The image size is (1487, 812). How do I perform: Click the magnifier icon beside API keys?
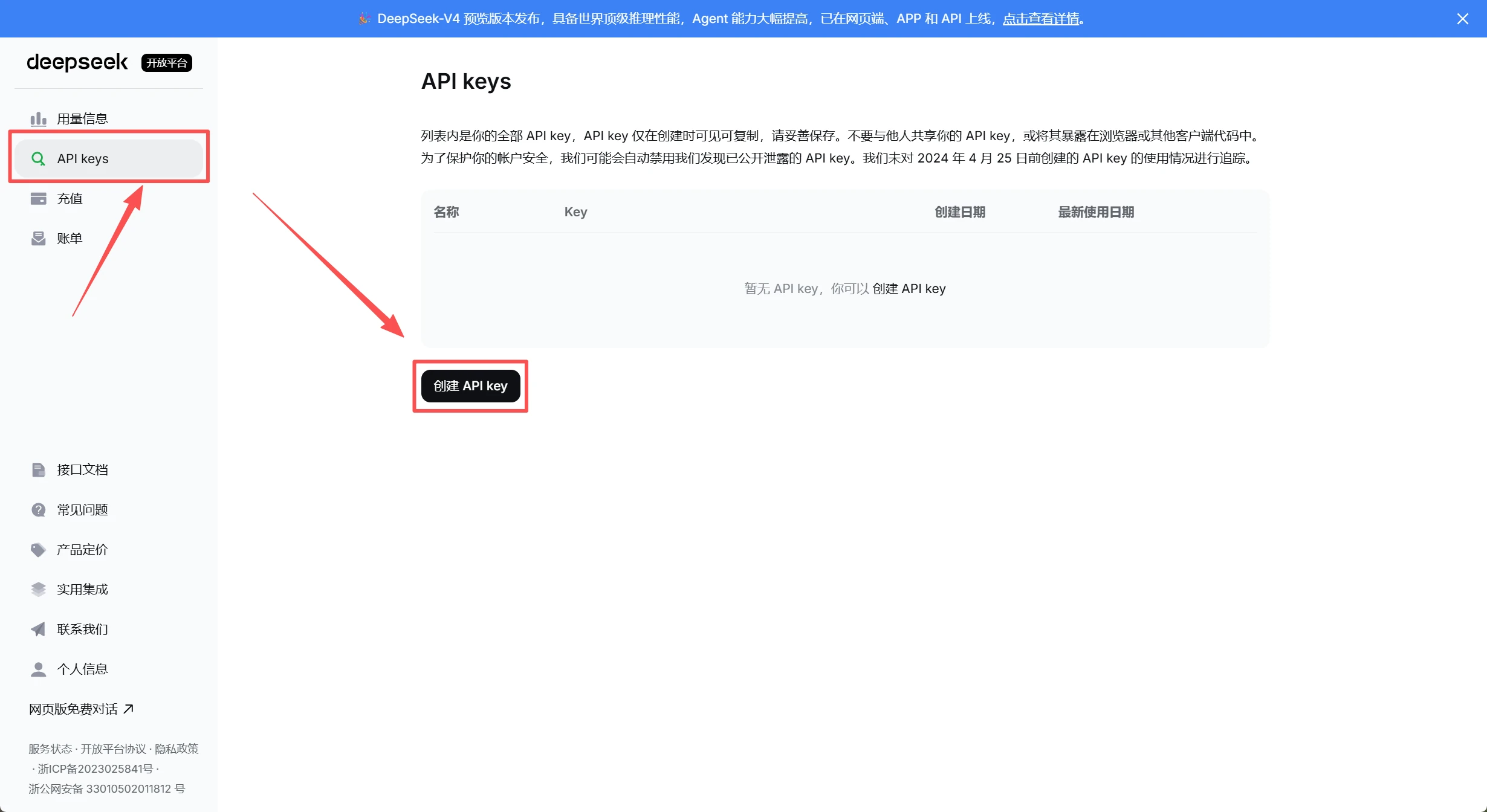click(x=38, y=158)
